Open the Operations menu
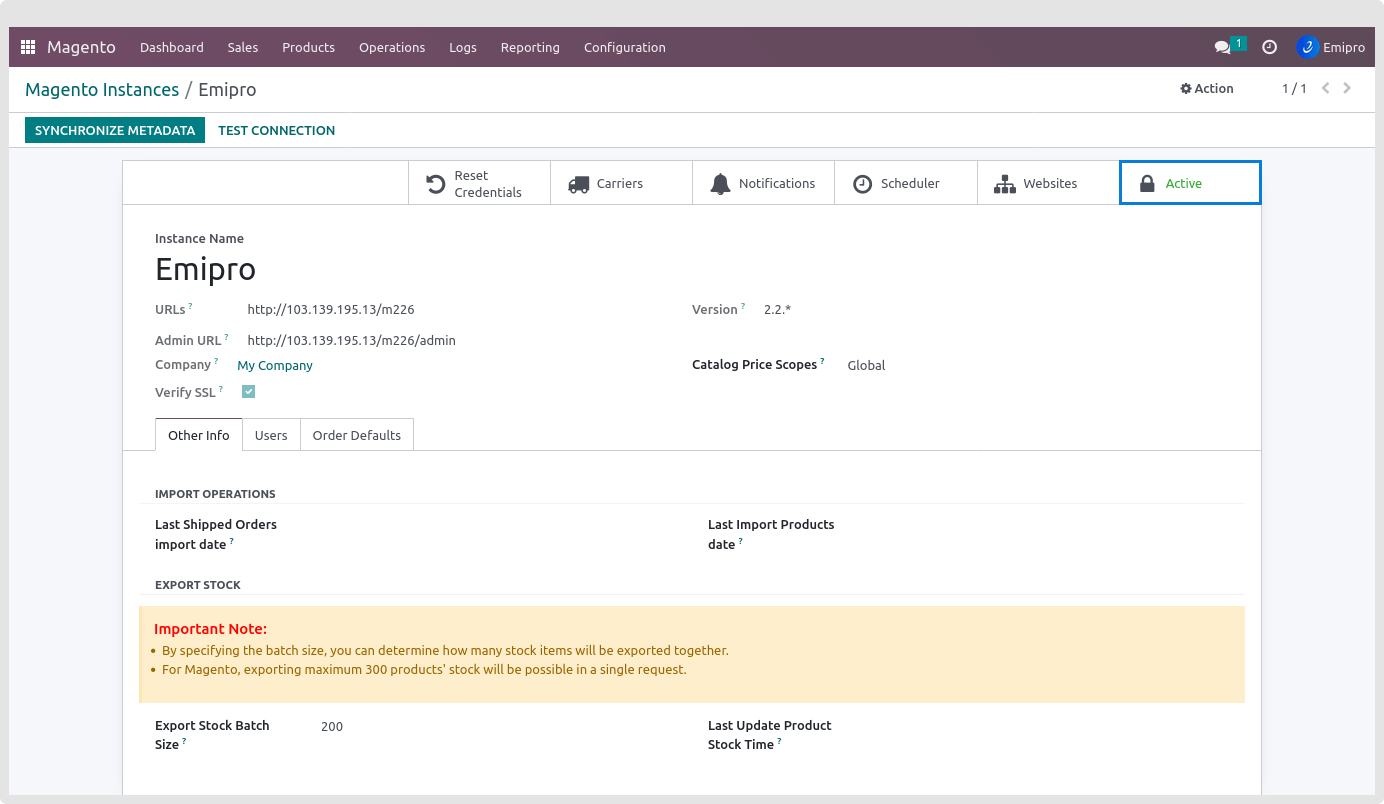Viewport: 1384px width, 804px height. pos(392,47)
